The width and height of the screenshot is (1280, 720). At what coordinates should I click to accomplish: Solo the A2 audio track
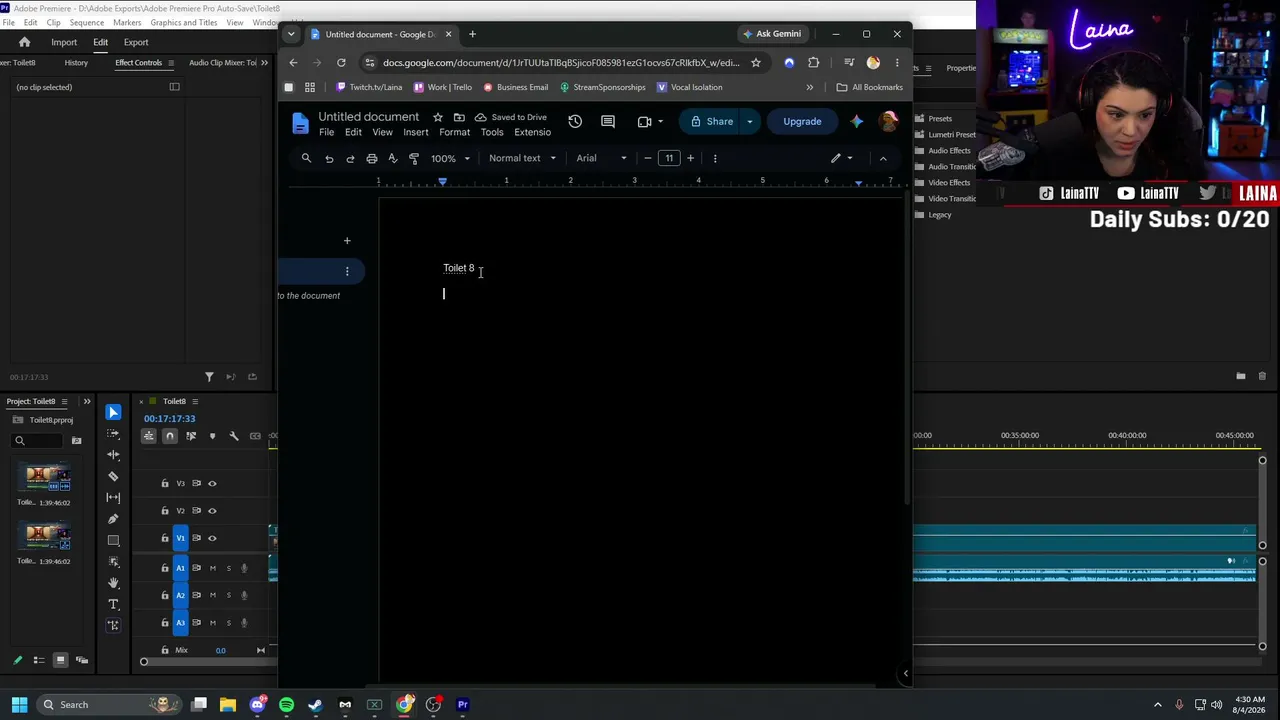(228, 595)
